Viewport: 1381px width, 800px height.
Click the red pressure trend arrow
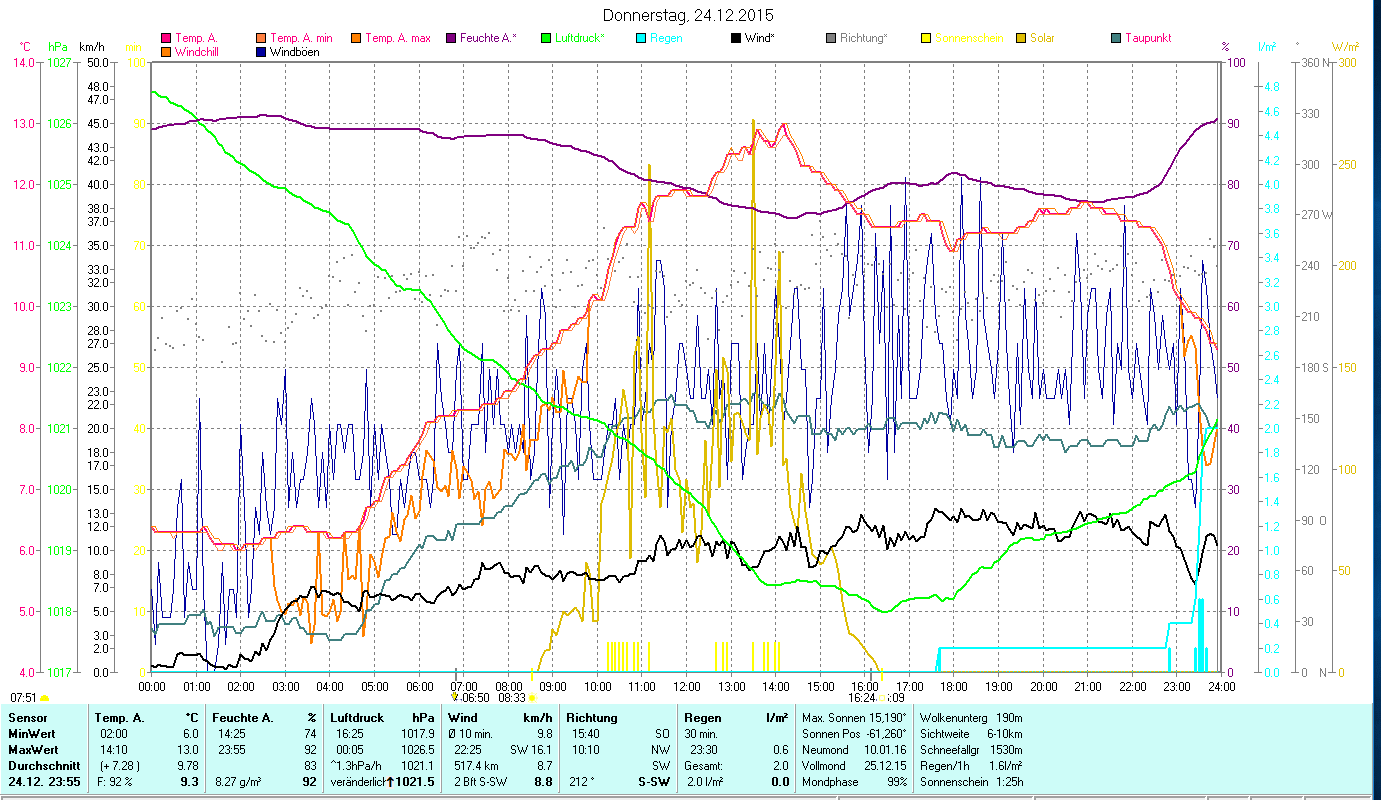pos(391,782)
